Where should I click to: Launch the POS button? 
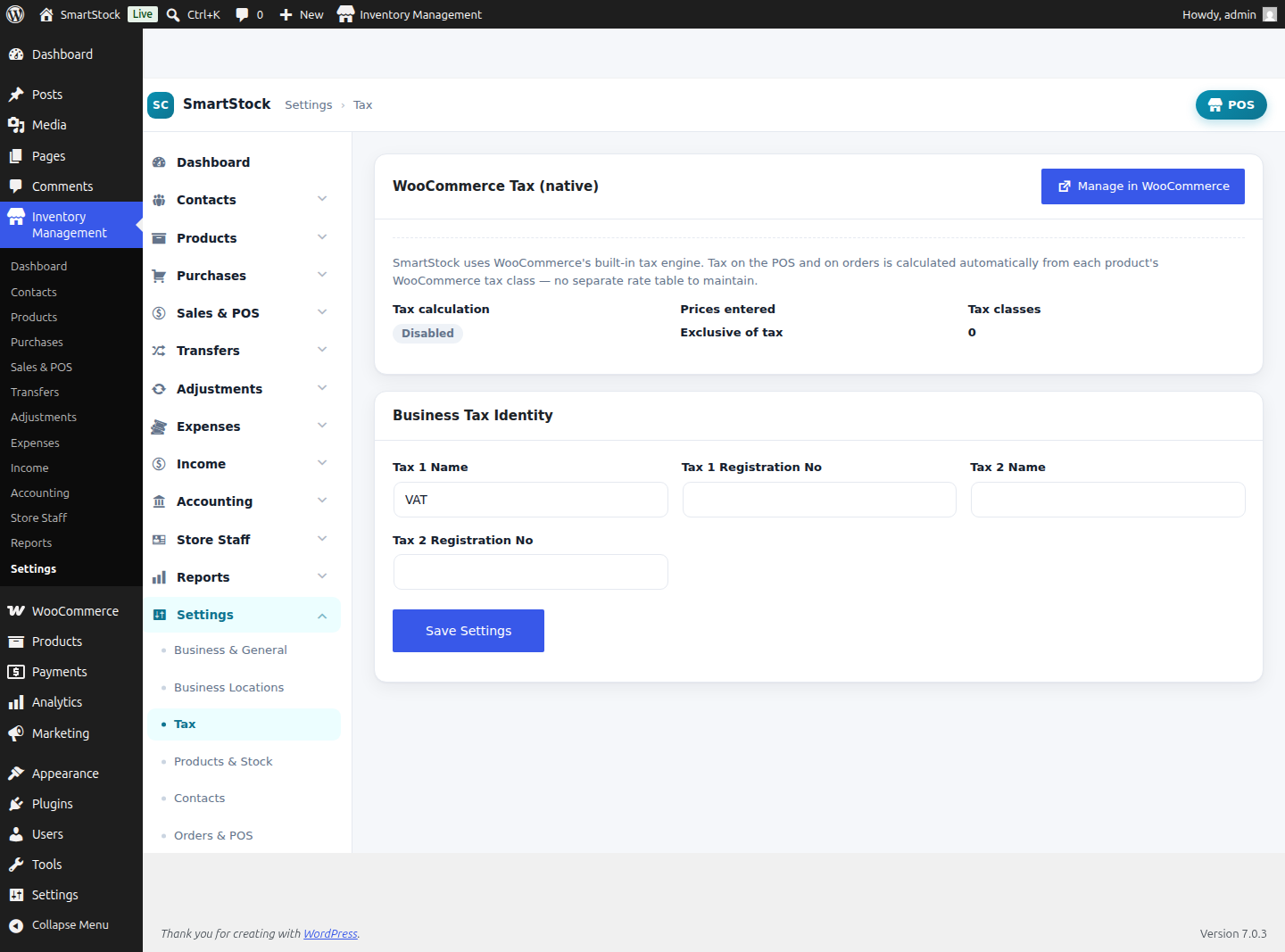(1231, 104)
